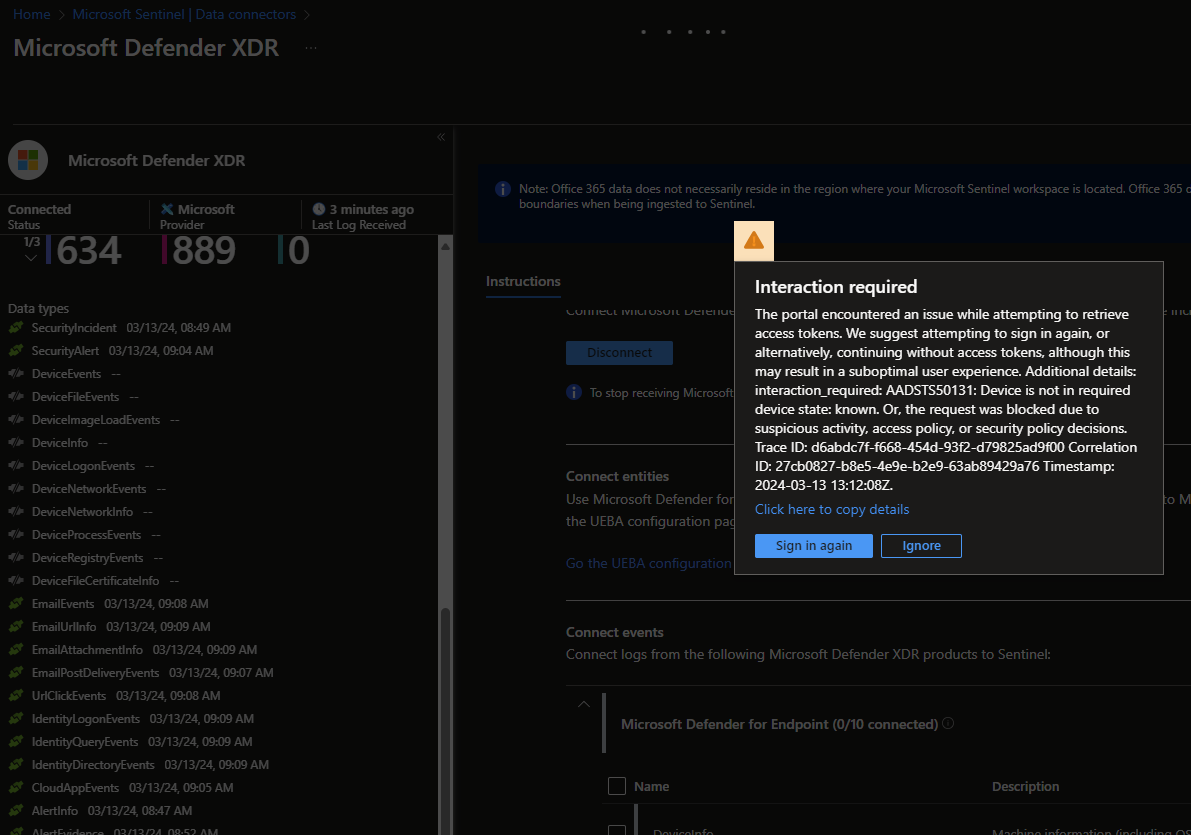Click the clock icon beside 3 minutes ago
The height and width of the screenshot is (835, 1191).
pos(319,209)
